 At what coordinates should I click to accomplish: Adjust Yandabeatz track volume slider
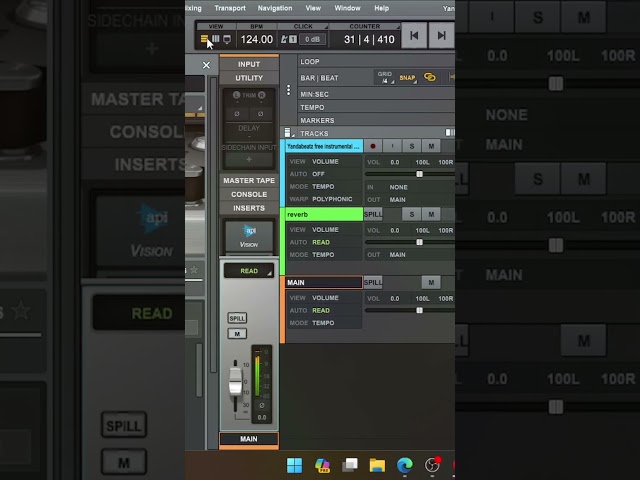(x=419, y=174)
